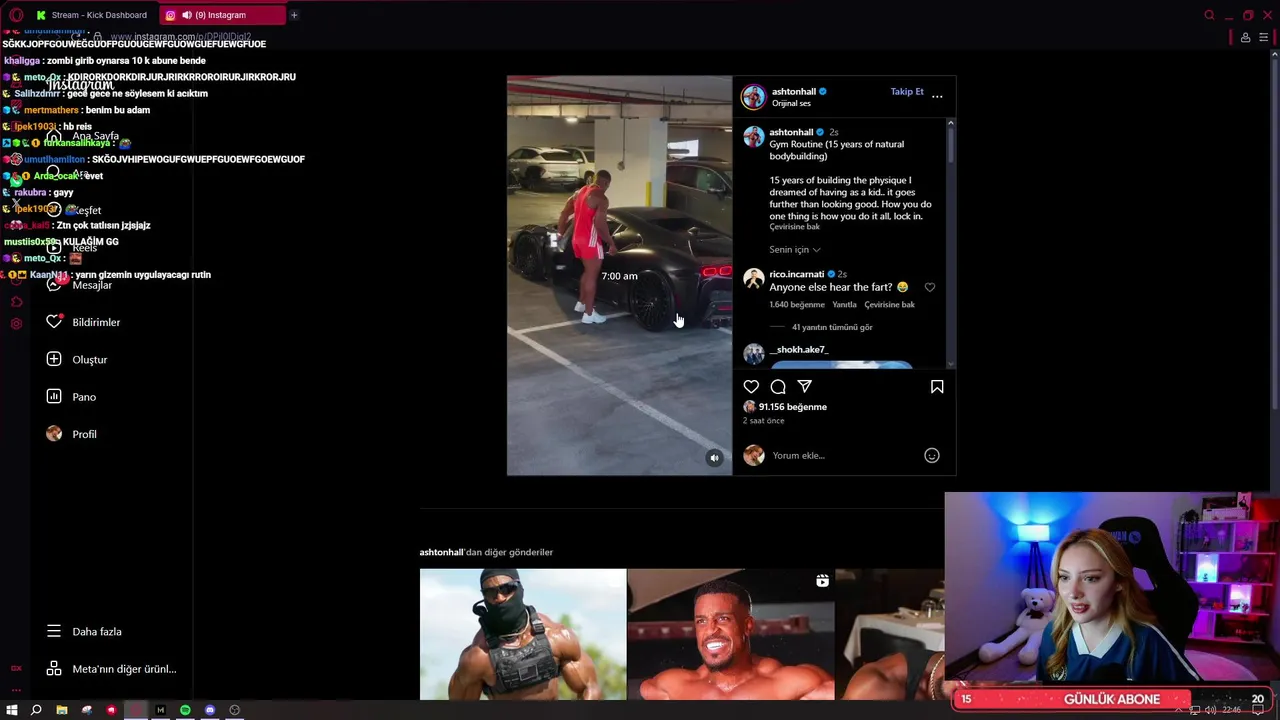Click the parking garage video to pause
The width and height of the screenshot is (1280, 720).
coord(619,275)
